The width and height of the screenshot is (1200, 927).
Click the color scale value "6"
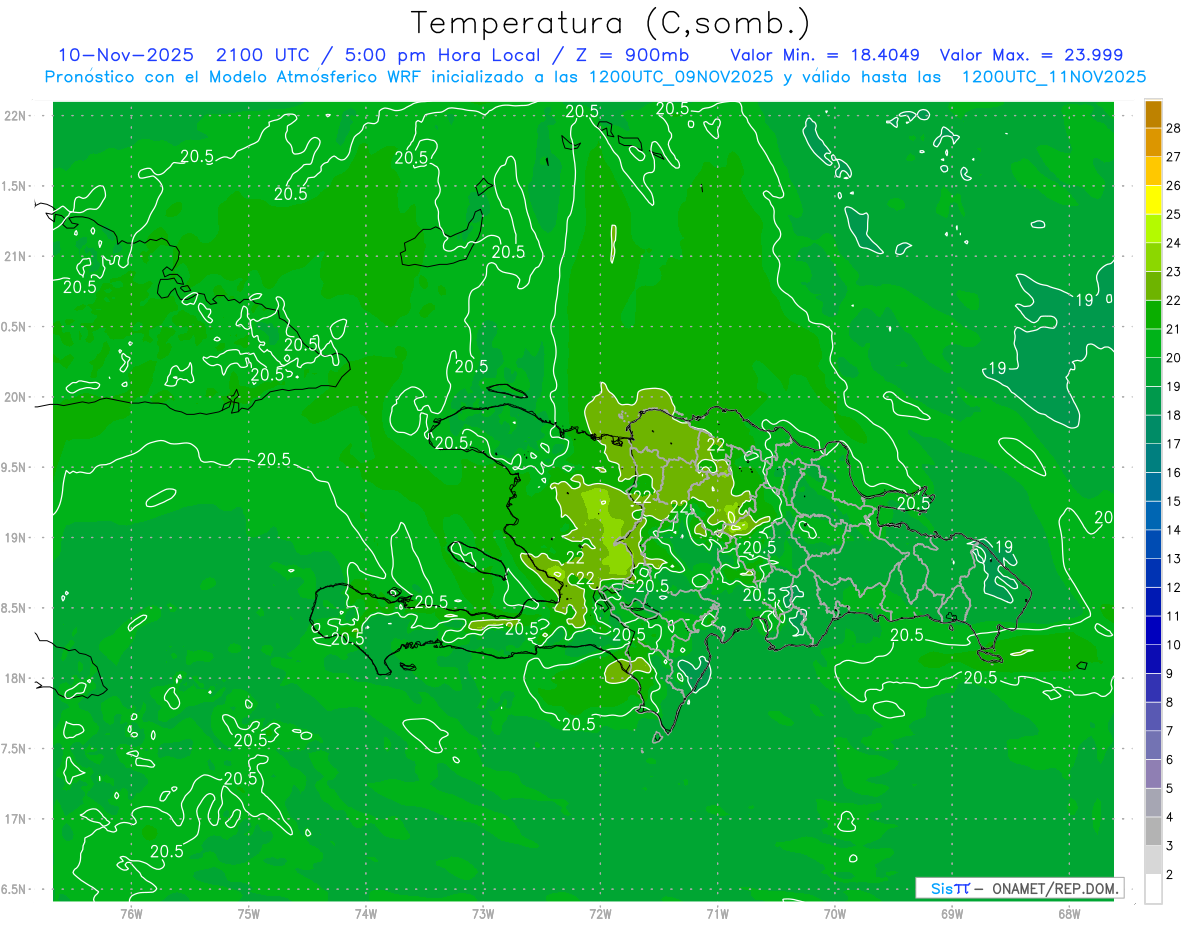click(x=1170, y=760)
